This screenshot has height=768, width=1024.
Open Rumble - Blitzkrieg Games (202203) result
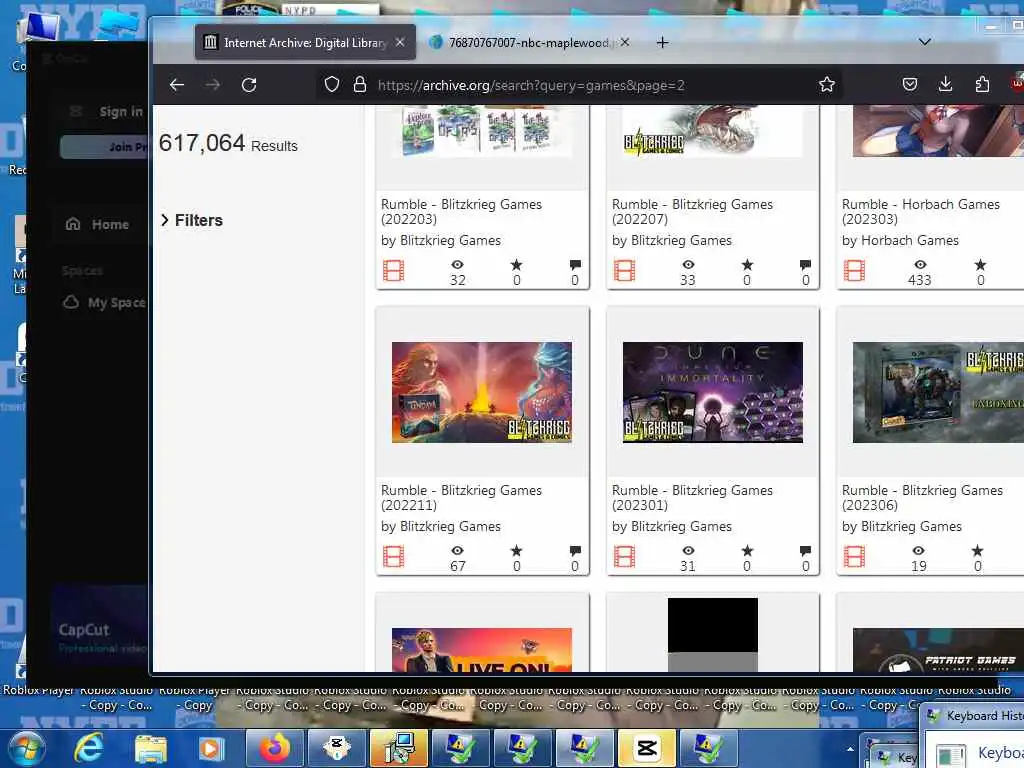tap(461, 212)
